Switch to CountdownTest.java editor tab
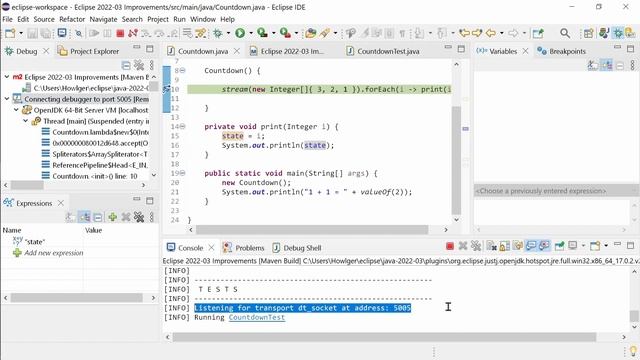Screen dimensions: 640x360 coord(383,51)
